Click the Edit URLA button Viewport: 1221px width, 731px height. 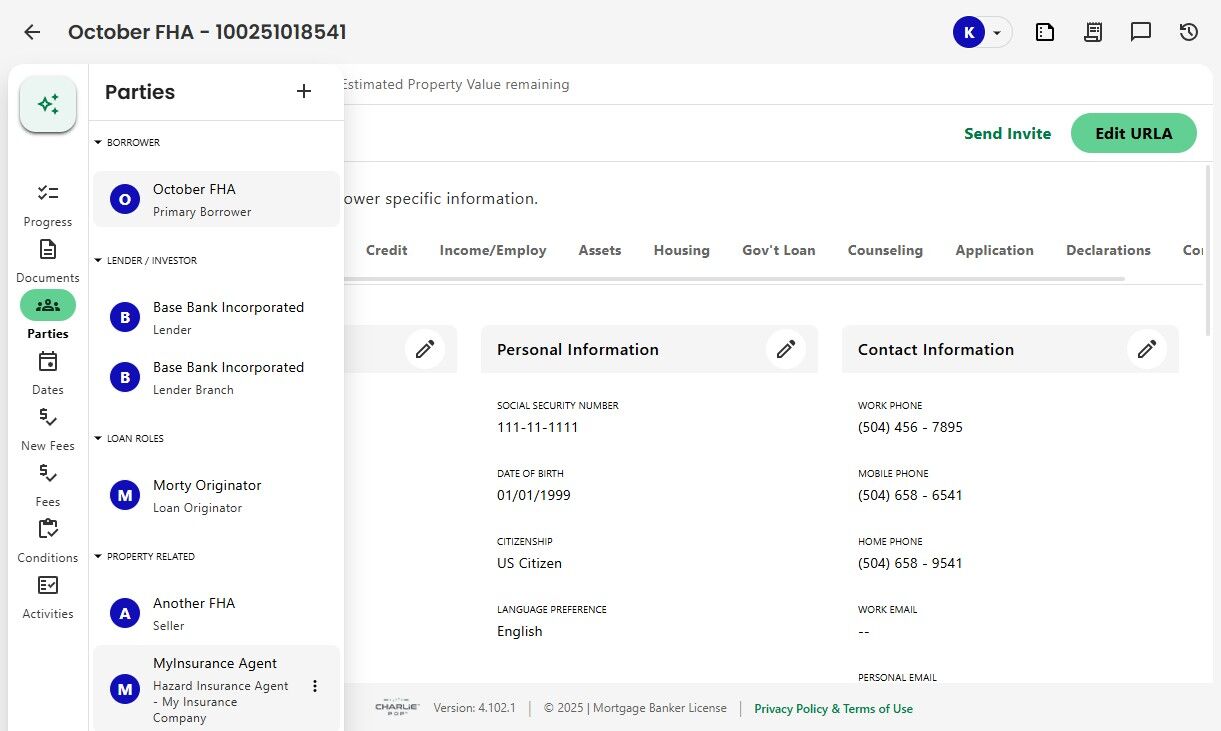(x=1133, y=134)
